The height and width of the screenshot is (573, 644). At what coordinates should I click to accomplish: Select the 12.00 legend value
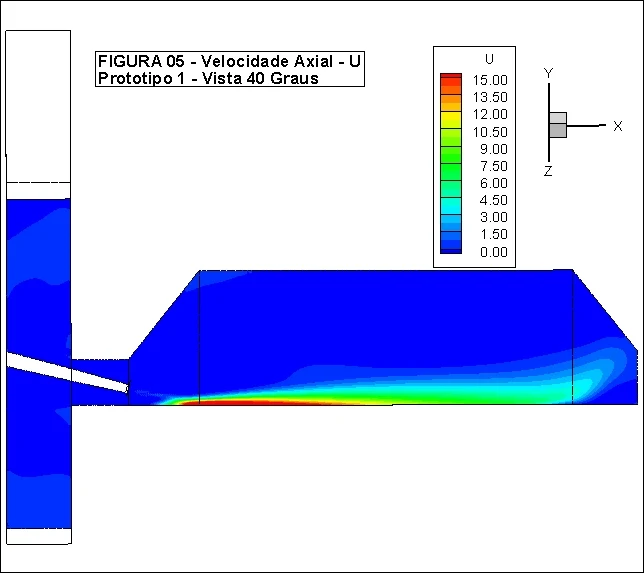click(x=490, y=114)
